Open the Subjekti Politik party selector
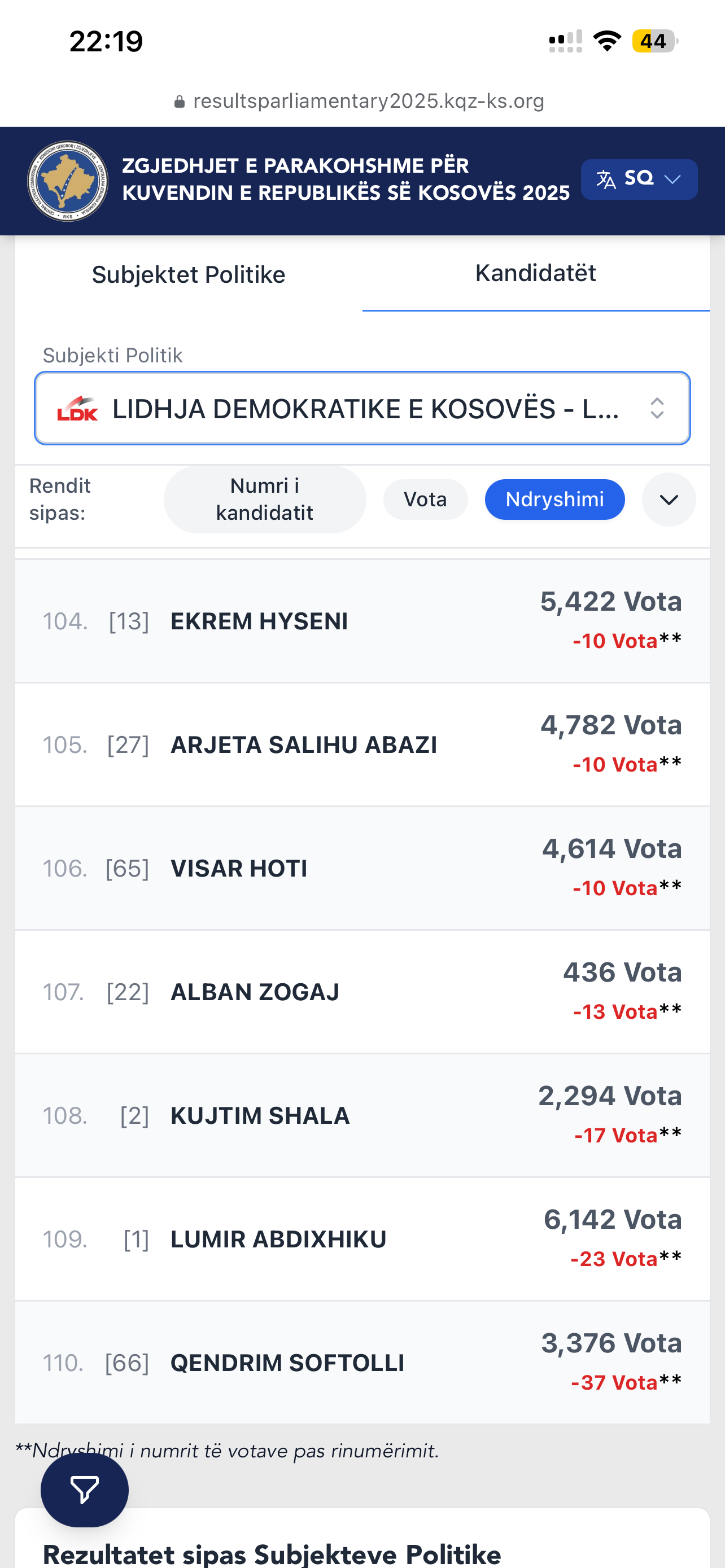The width and height of the screenshot is (725, 1568). pyautogui.click(x=362, y=409)
